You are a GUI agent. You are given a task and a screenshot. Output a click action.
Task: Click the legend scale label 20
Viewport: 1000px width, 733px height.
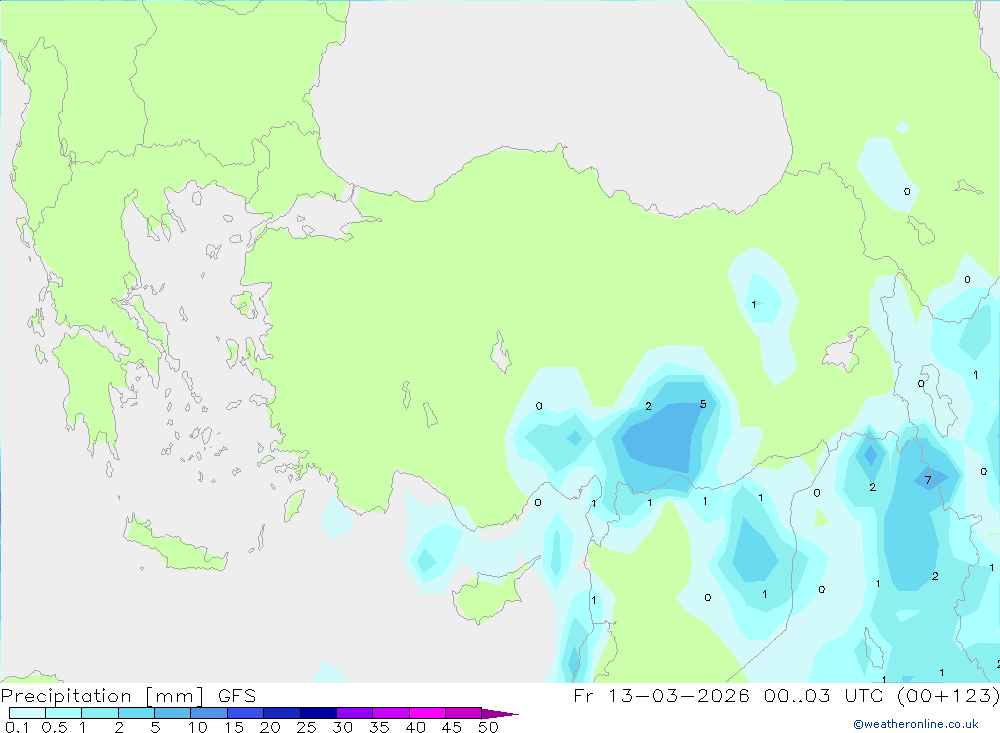point(270,727)
